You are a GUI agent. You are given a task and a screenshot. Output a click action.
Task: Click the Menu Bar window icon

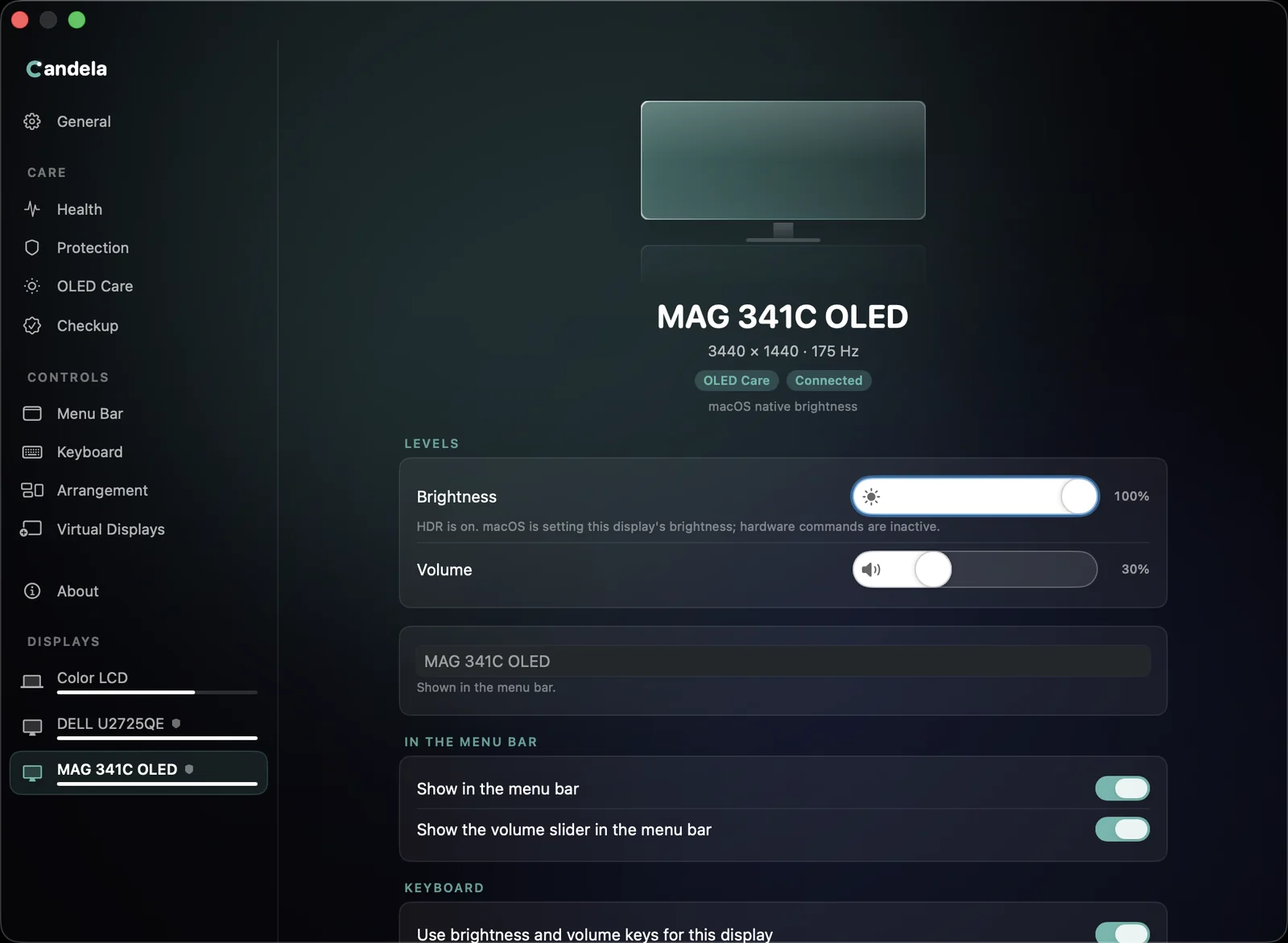pos(32,414)
